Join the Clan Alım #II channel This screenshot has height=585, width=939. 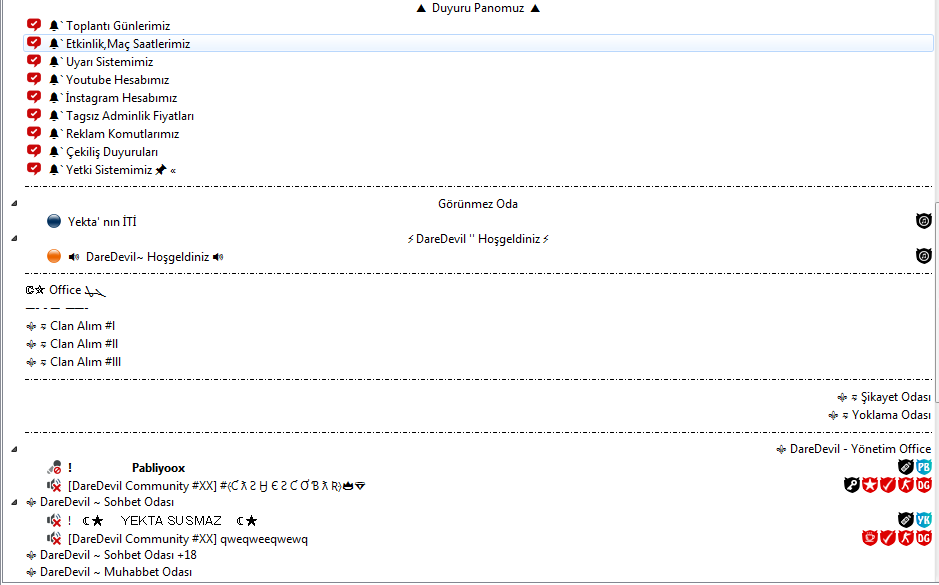72,344
